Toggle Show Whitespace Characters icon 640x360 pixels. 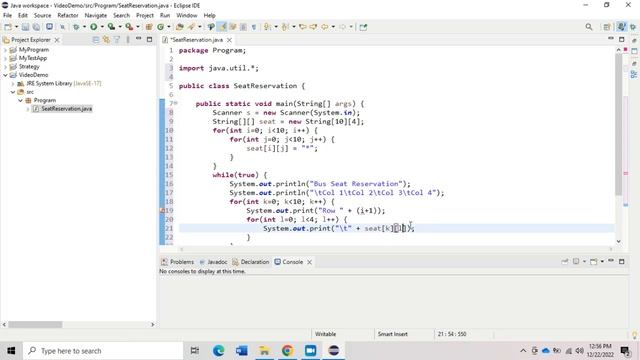pos(254,27)
